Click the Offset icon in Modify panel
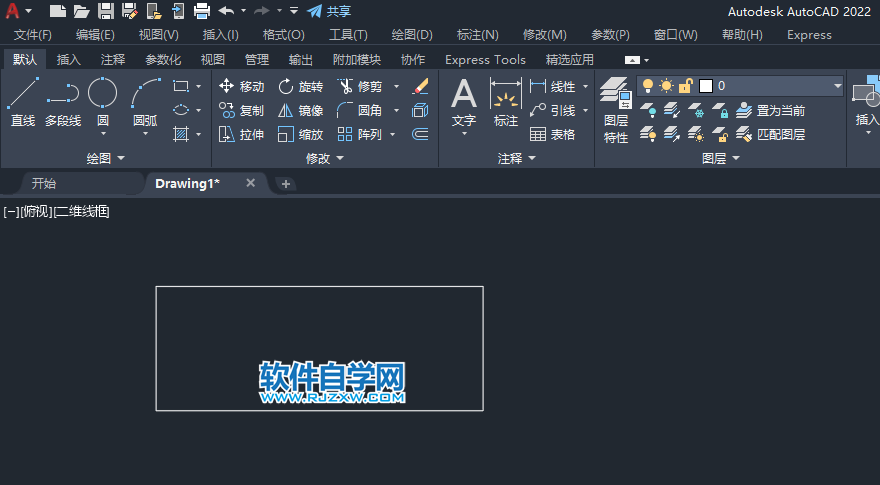Image resolution: width=880 pixels, height=485 pixels. point(420,134)
